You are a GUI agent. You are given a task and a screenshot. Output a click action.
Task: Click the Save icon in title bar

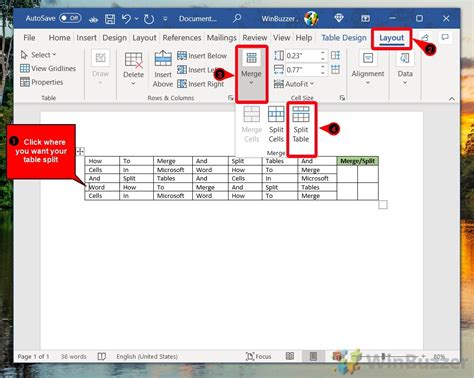(x=110, y=19)
